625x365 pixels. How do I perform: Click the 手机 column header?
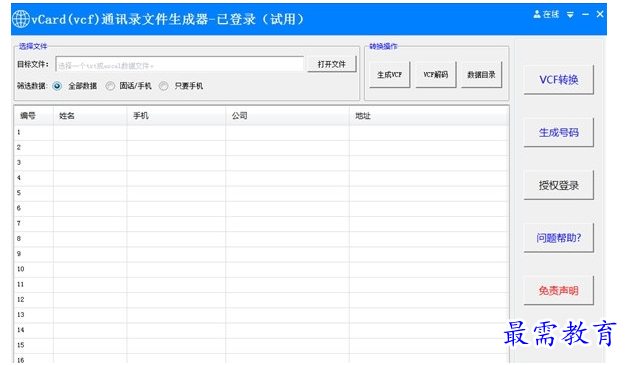(x=176, y=116)
